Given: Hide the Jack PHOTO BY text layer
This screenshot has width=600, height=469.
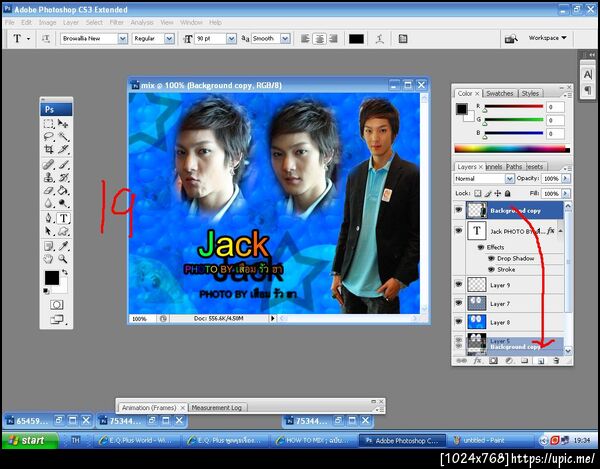Looking at the screenshot, I should [x=458, y=230].
